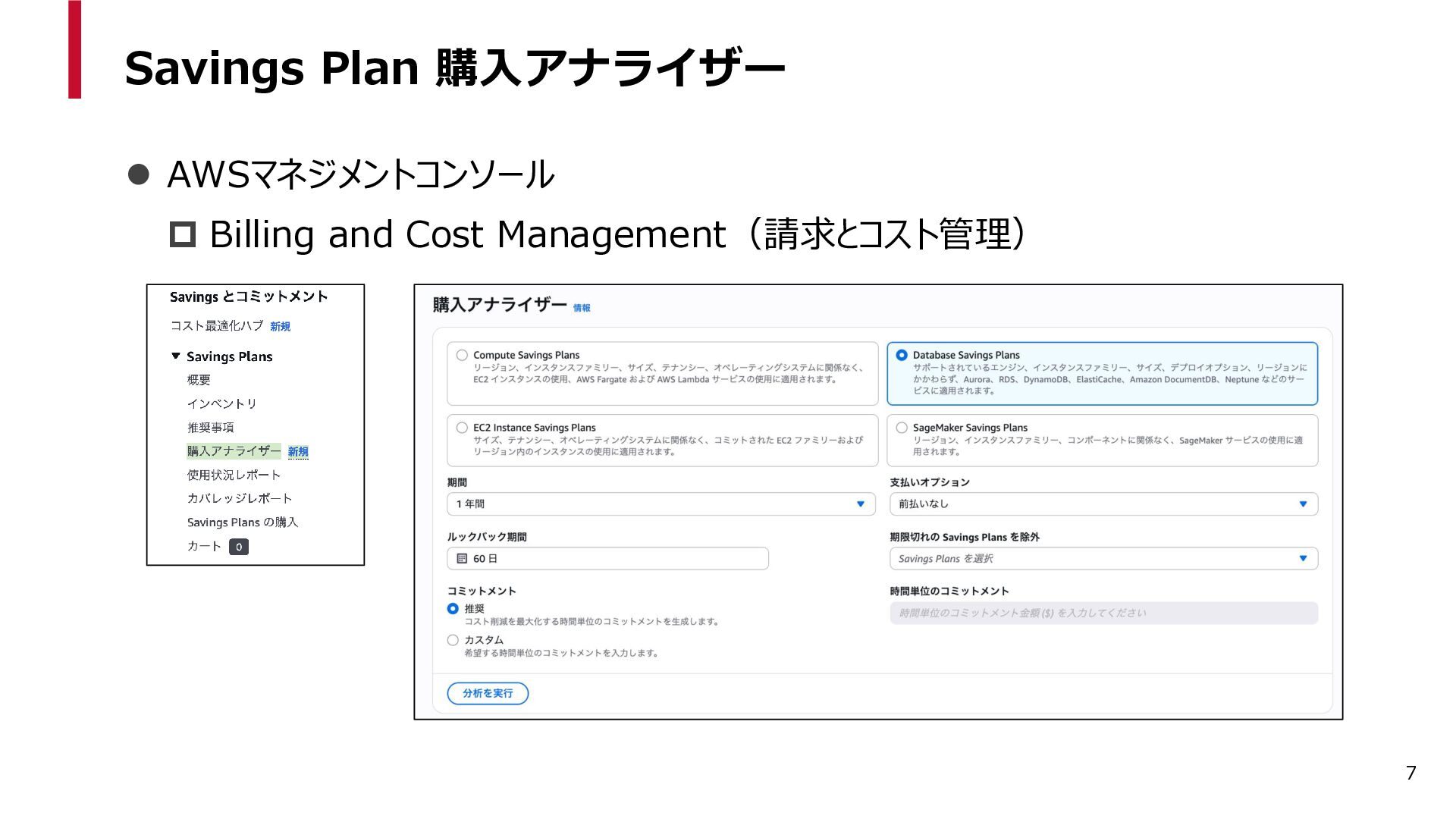Select Database Savings Plans radio button

[x=902, y=355]
